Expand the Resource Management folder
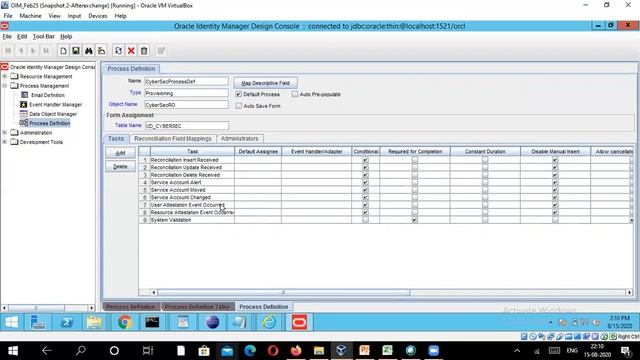Image resolution: width=640 pixels, height=360 pixels. 4,76
